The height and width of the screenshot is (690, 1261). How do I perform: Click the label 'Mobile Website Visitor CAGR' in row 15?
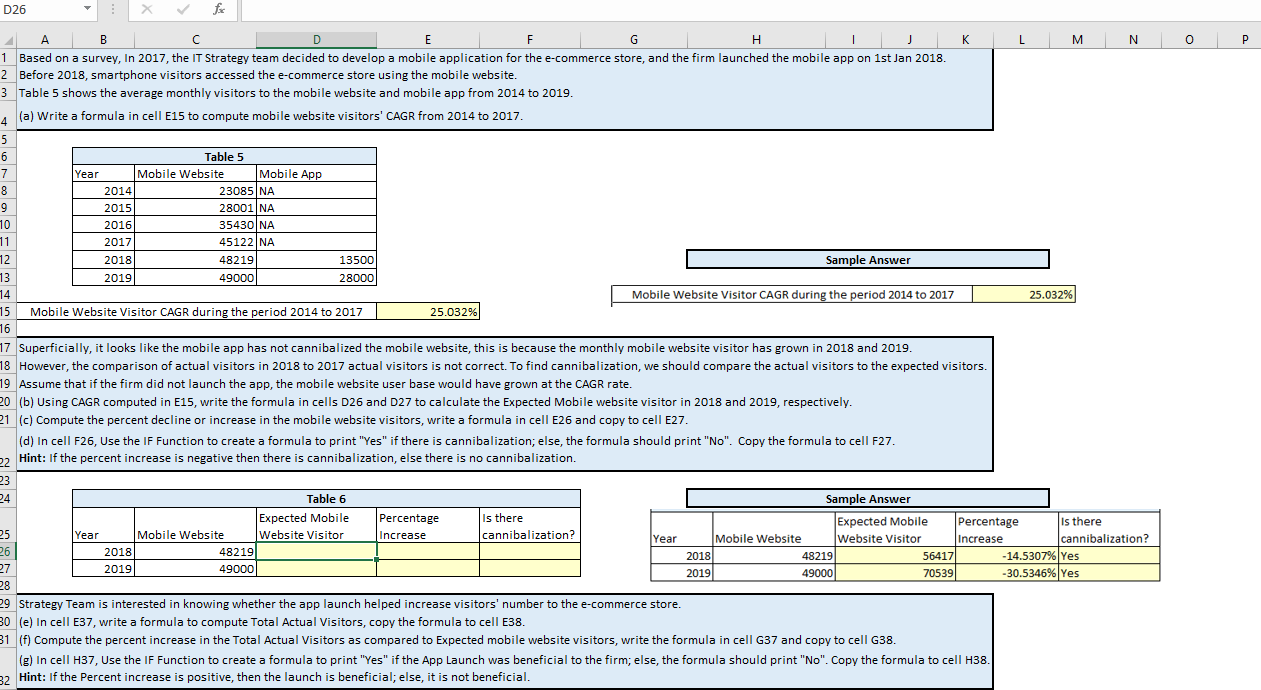(196, 312)
